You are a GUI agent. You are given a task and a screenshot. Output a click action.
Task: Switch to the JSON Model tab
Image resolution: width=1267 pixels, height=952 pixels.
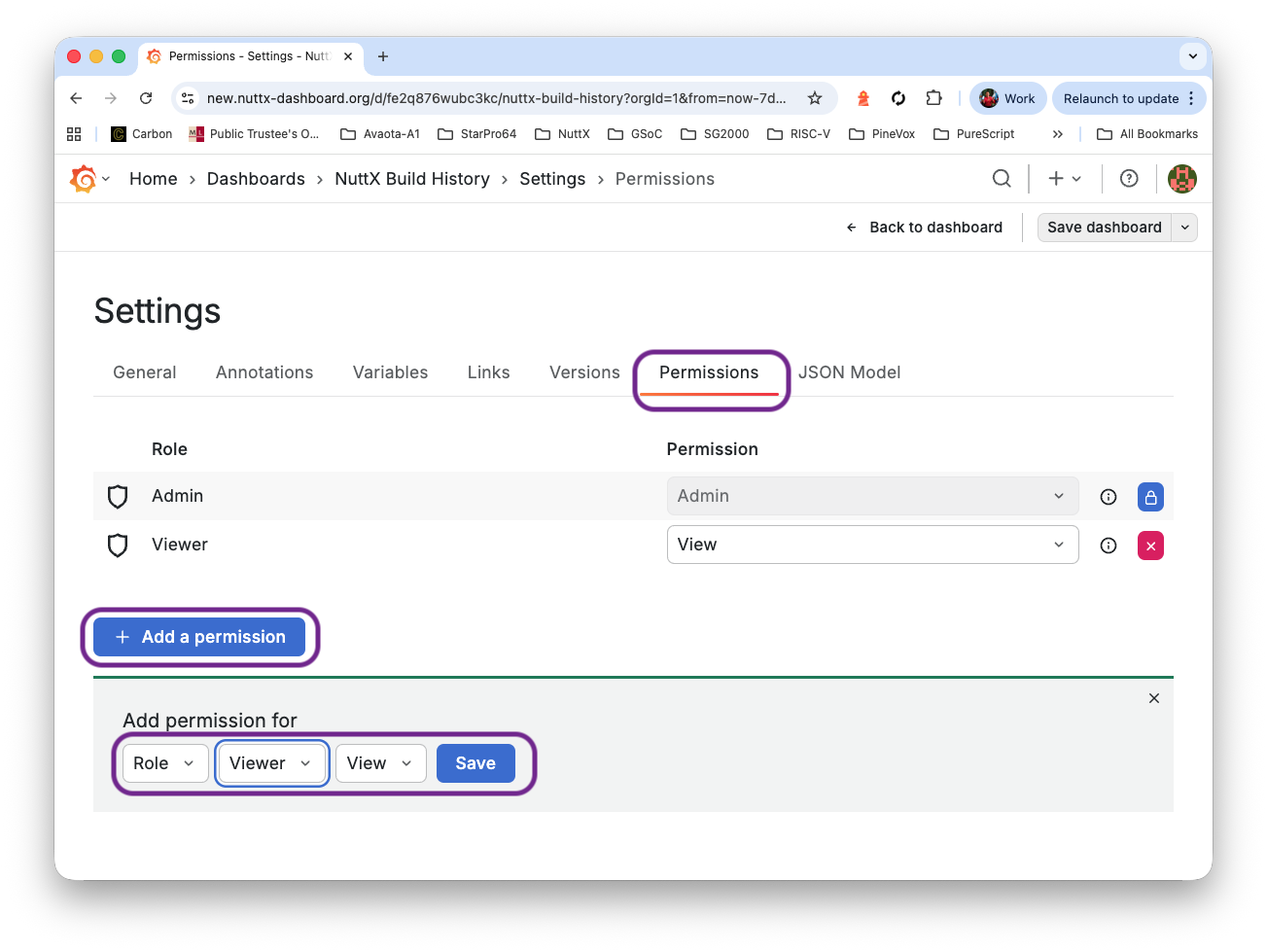pyautogui.click(x=849, y=372)
